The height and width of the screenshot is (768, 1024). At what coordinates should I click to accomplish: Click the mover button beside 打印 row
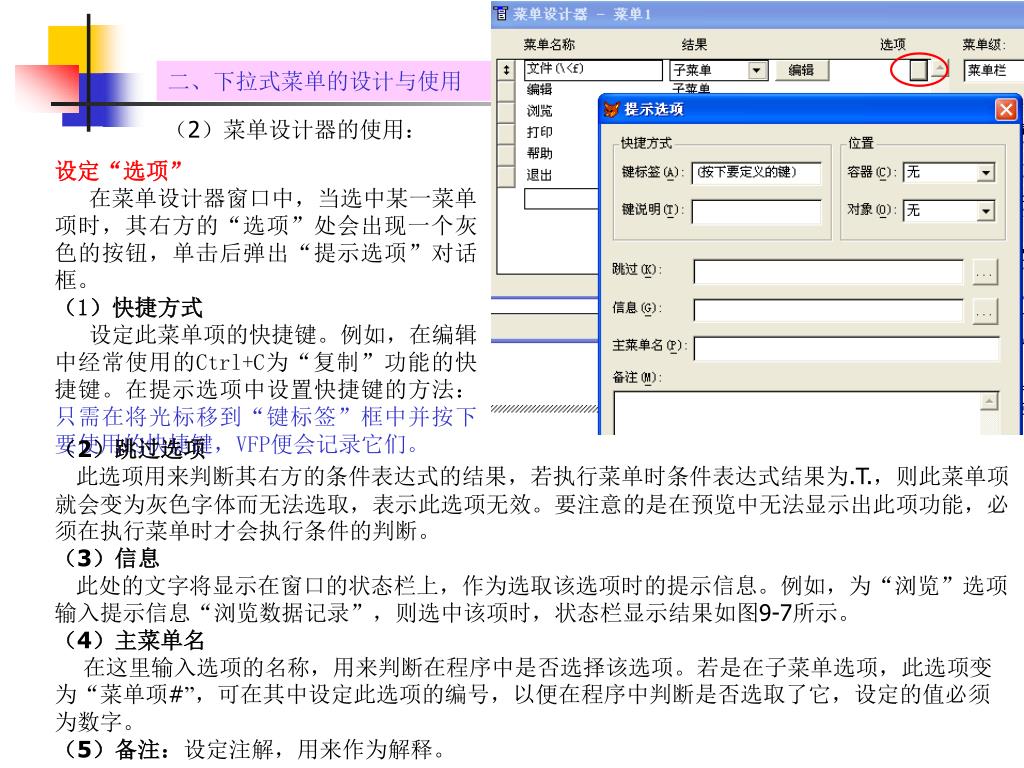click(x=506, y=133)
